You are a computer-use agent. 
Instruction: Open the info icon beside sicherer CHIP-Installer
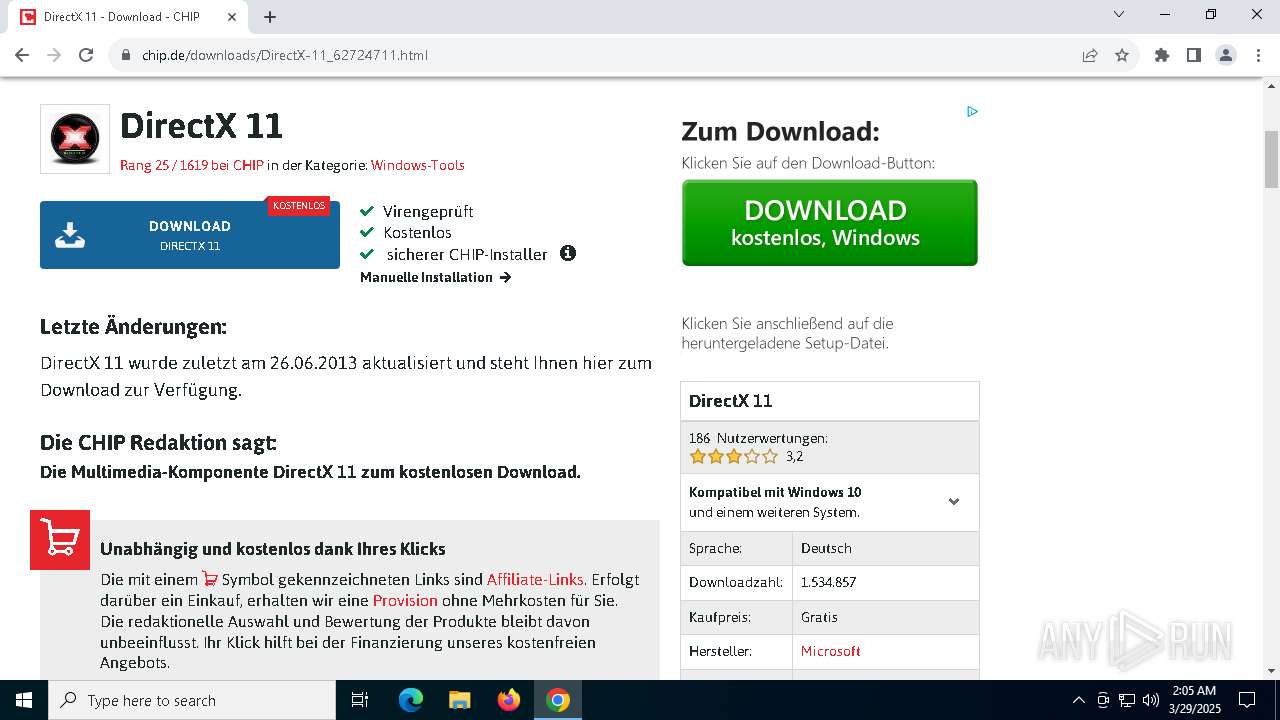568,253
